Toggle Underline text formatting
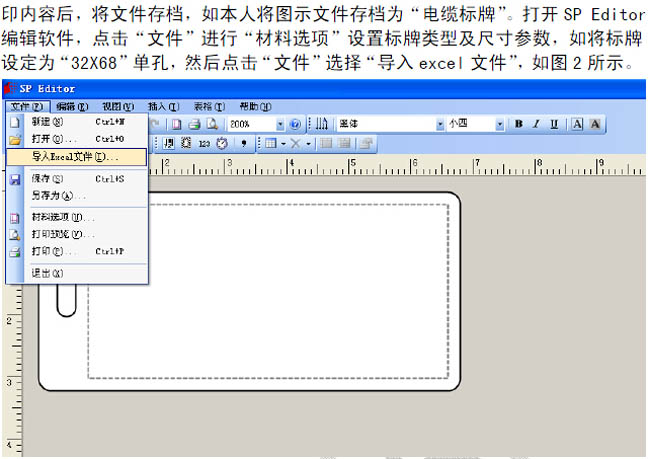 (554, 124)
